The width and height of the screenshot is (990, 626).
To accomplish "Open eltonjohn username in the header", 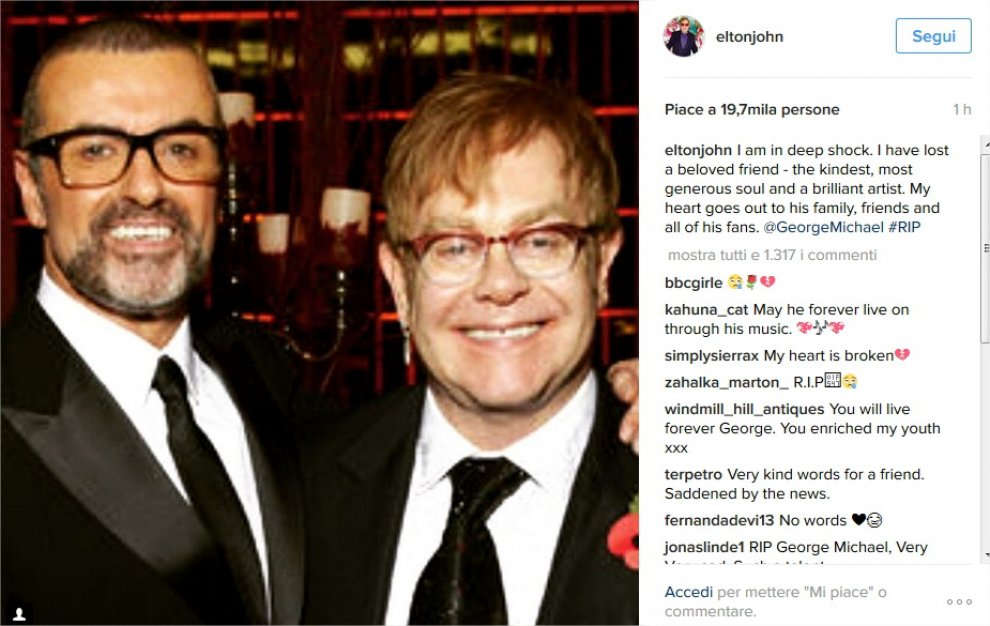I will coord(749,37).
